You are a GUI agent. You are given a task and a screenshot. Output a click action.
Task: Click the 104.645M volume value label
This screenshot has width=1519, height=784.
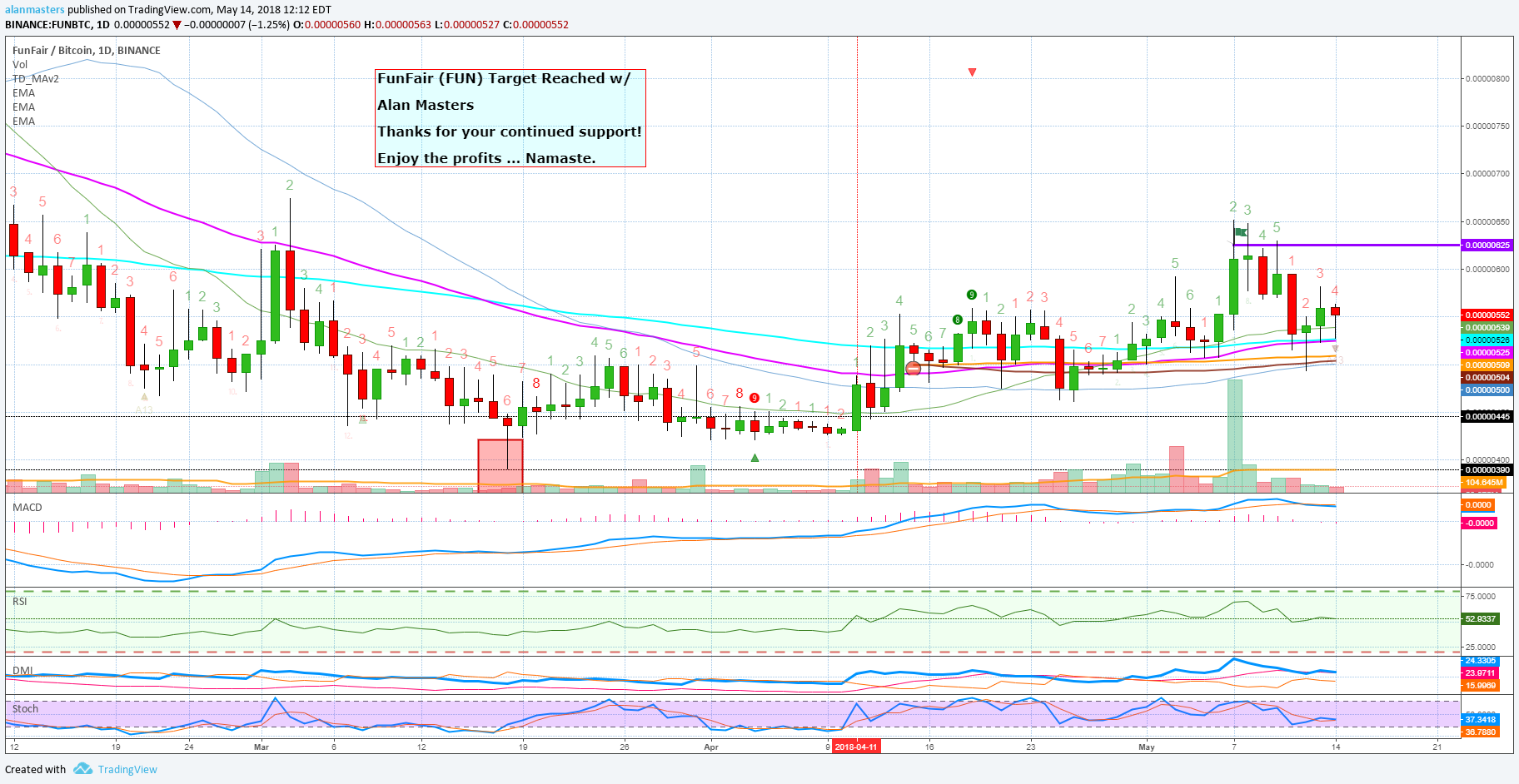click(x=1484, y=483)
